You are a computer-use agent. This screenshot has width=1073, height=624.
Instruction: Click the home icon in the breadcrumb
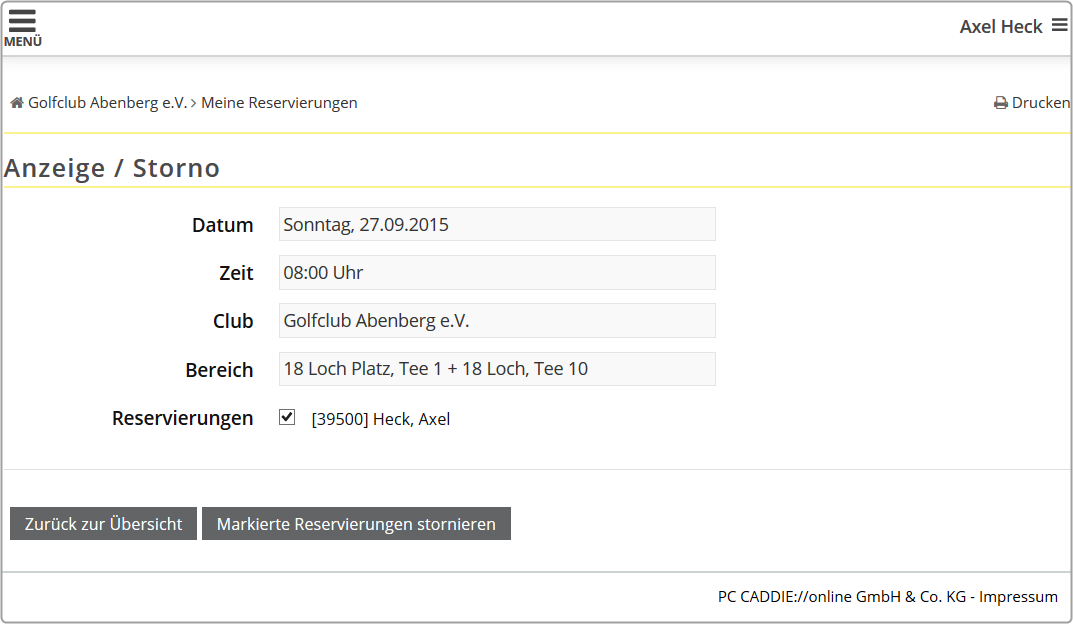point(17,103)
